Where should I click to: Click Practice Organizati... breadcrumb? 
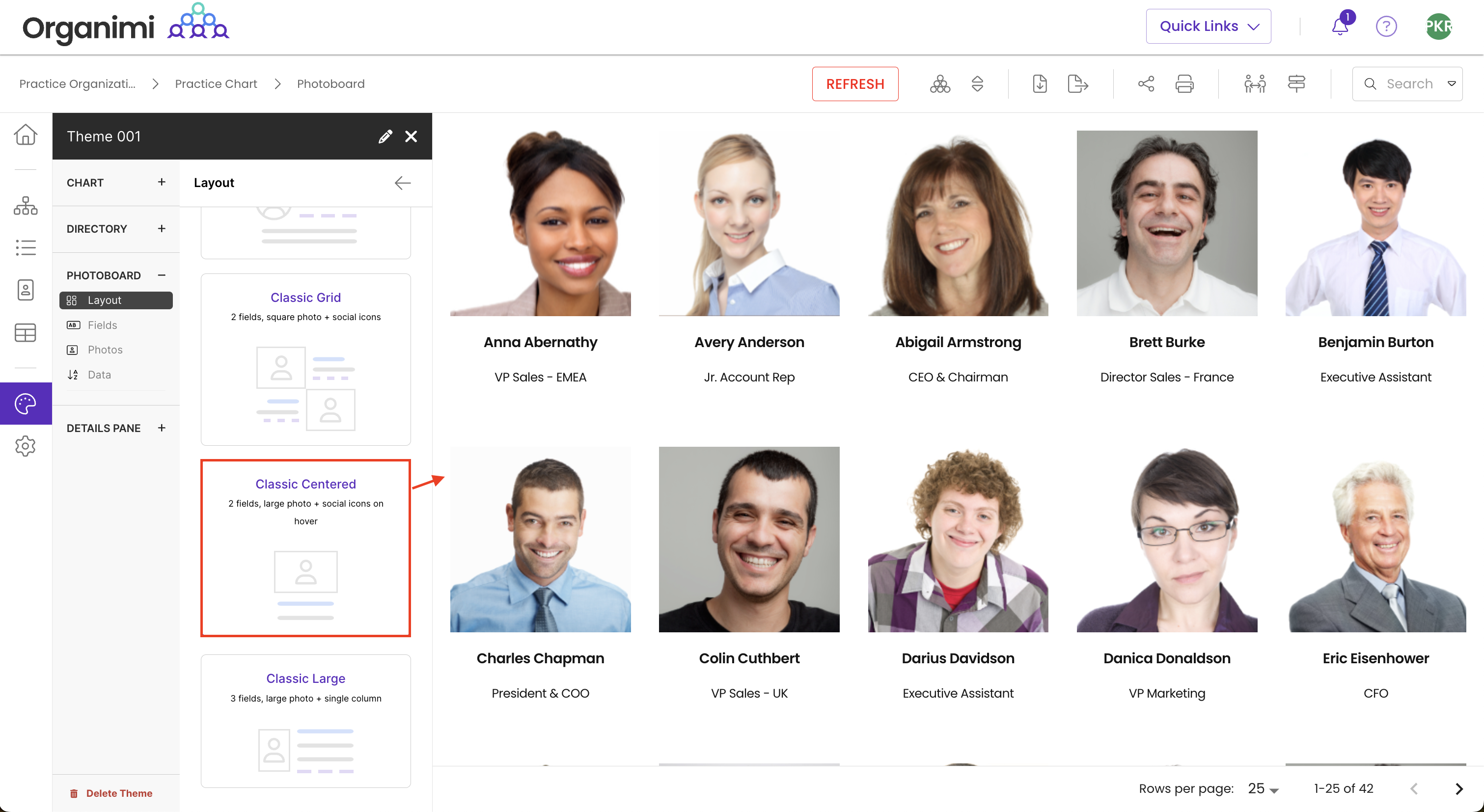coord(77,84)
